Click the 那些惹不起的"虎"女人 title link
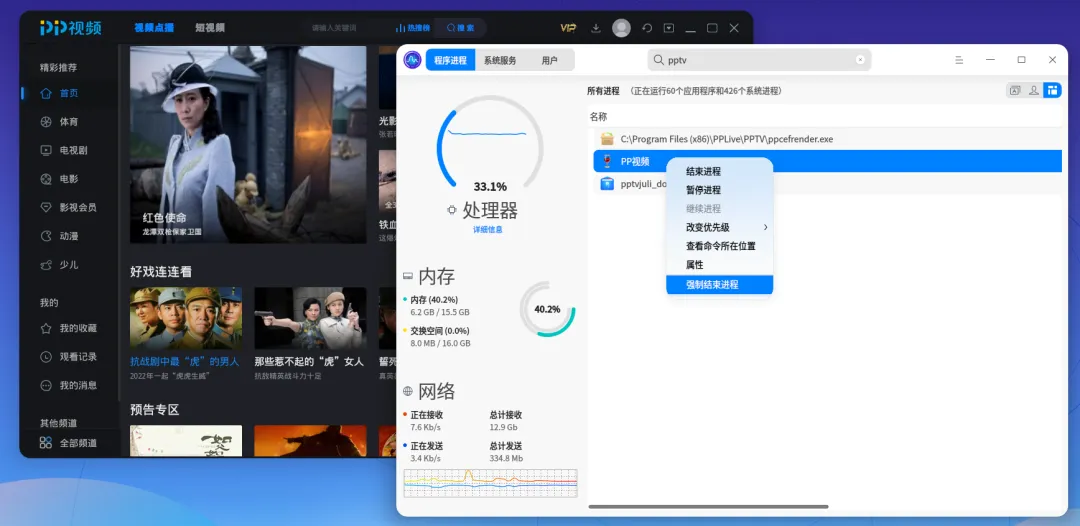The image size is (1080, 526). (x=309, y=361)
